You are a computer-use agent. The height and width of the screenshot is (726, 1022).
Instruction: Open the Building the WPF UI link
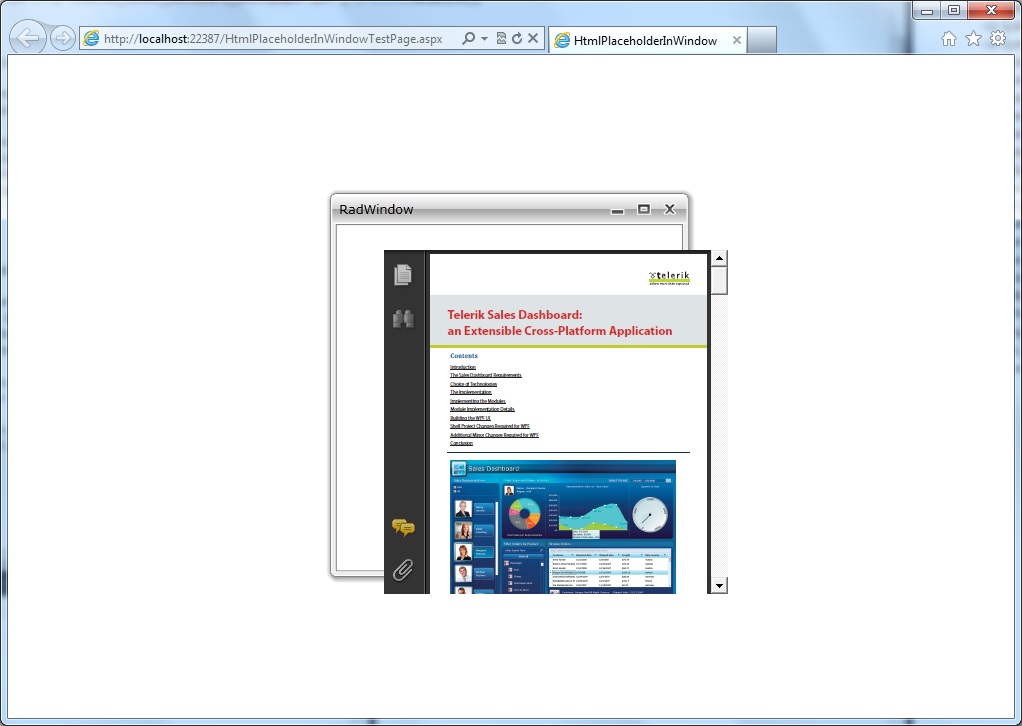tap(470, 418)
